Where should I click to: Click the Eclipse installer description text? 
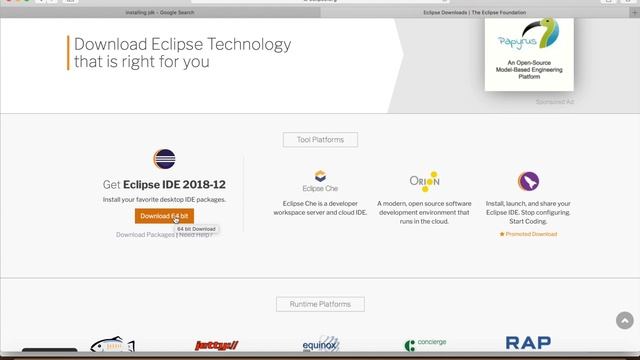click(x=528, y=212)
